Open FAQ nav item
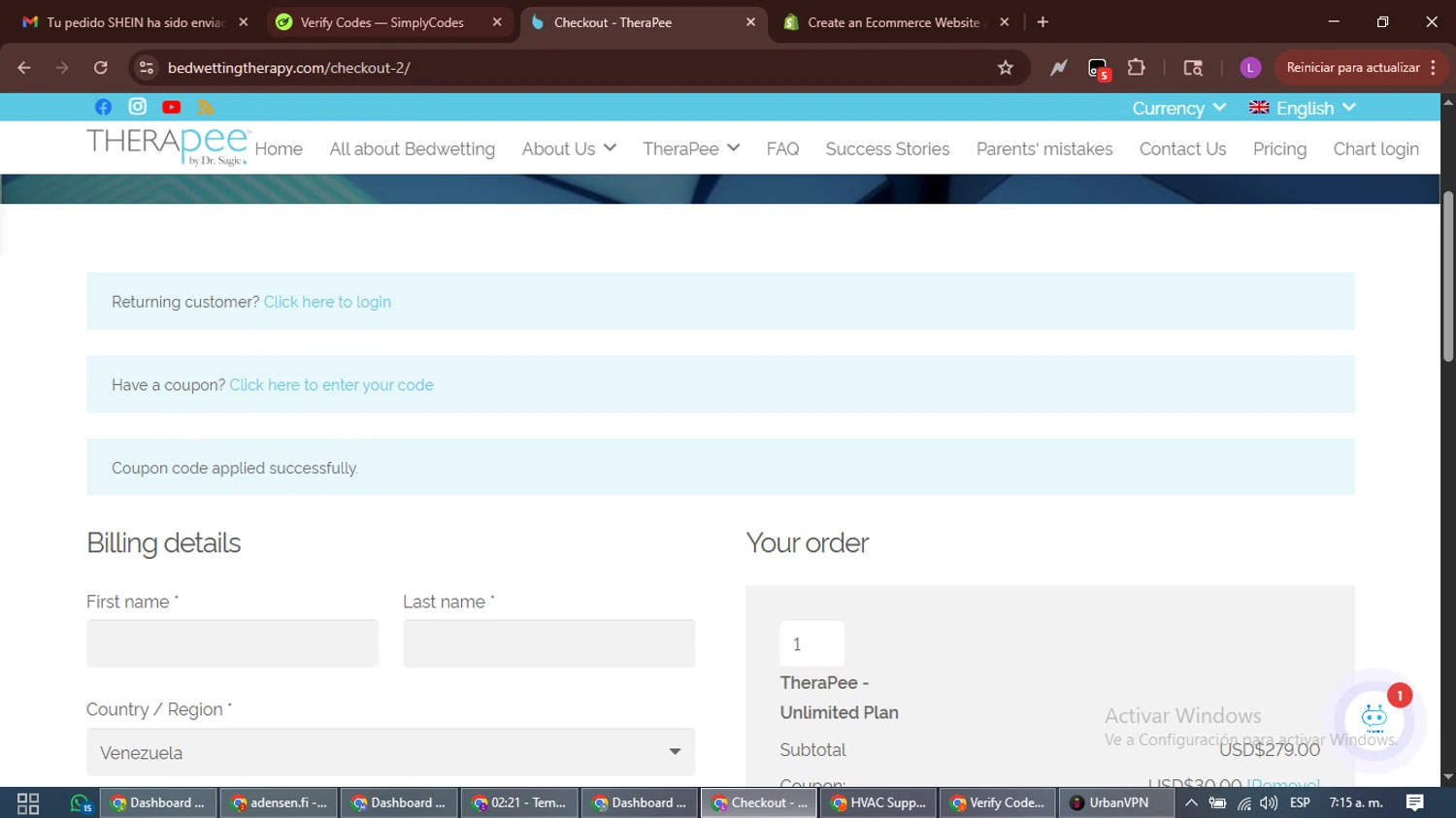This screenshot has height=818, width=1456. [782, 148]
